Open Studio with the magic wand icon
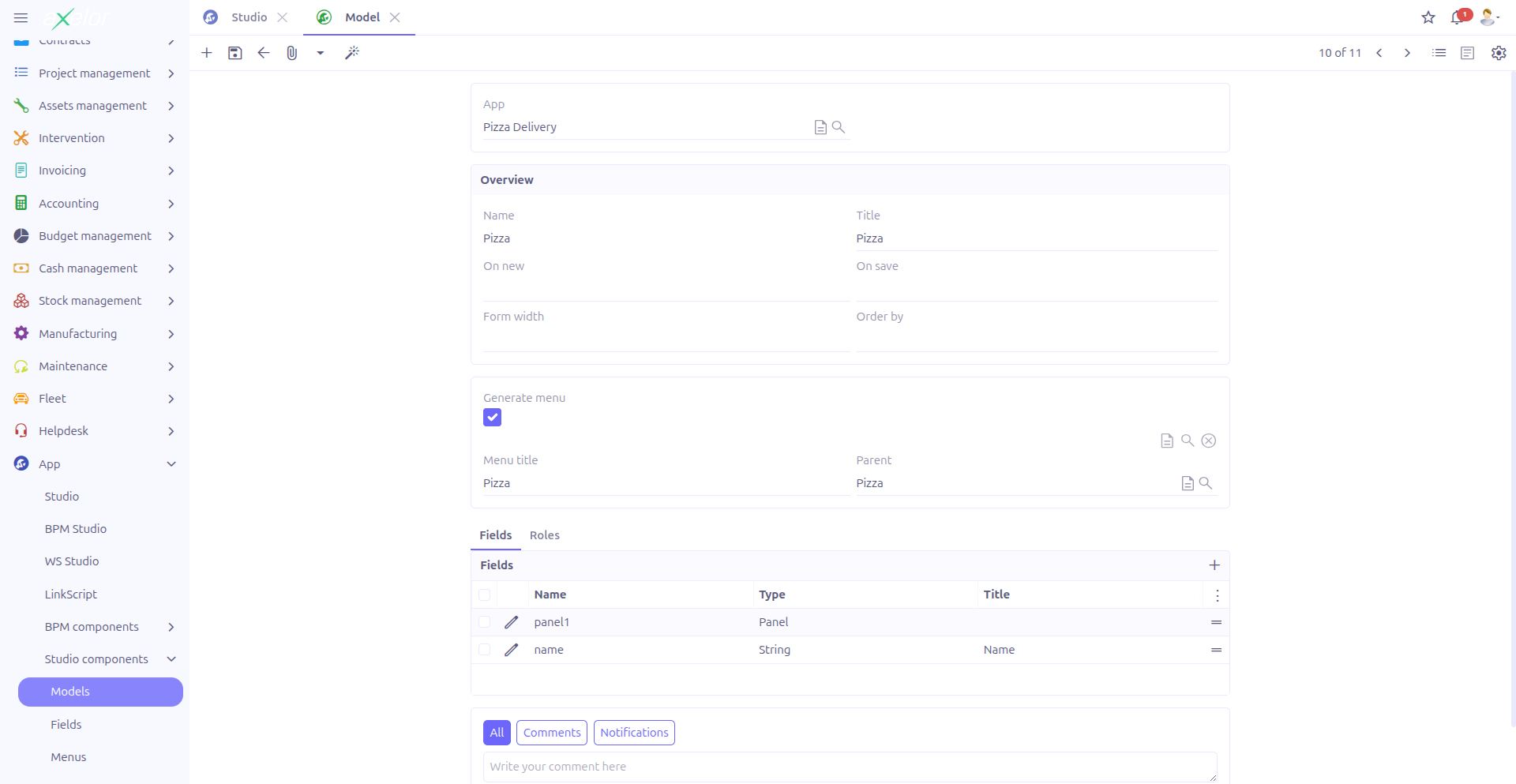The height and width of the screenshot is (784, 1516). tap(352, 53)
